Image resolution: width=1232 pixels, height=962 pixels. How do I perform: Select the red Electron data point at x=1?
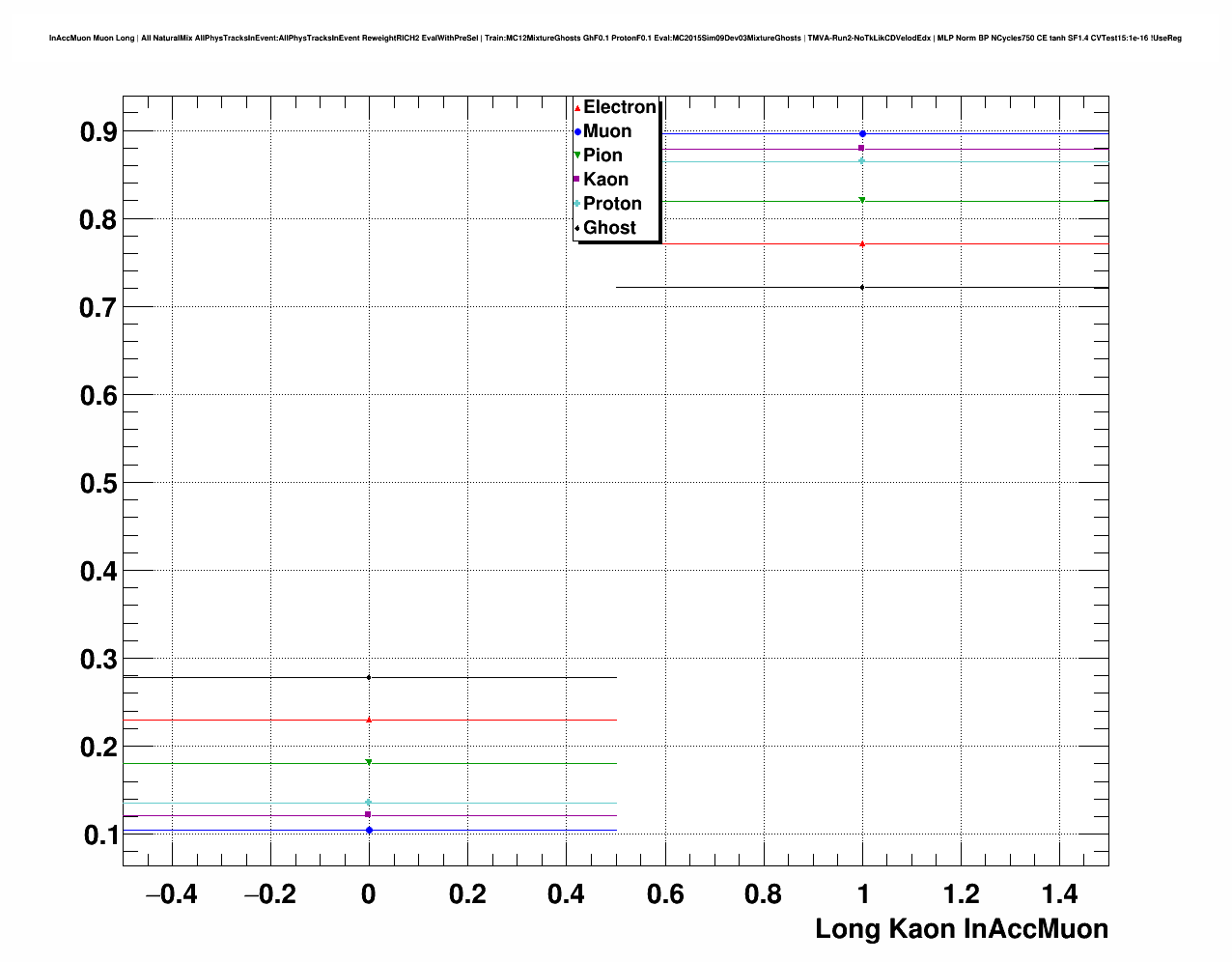coord(862,243)
